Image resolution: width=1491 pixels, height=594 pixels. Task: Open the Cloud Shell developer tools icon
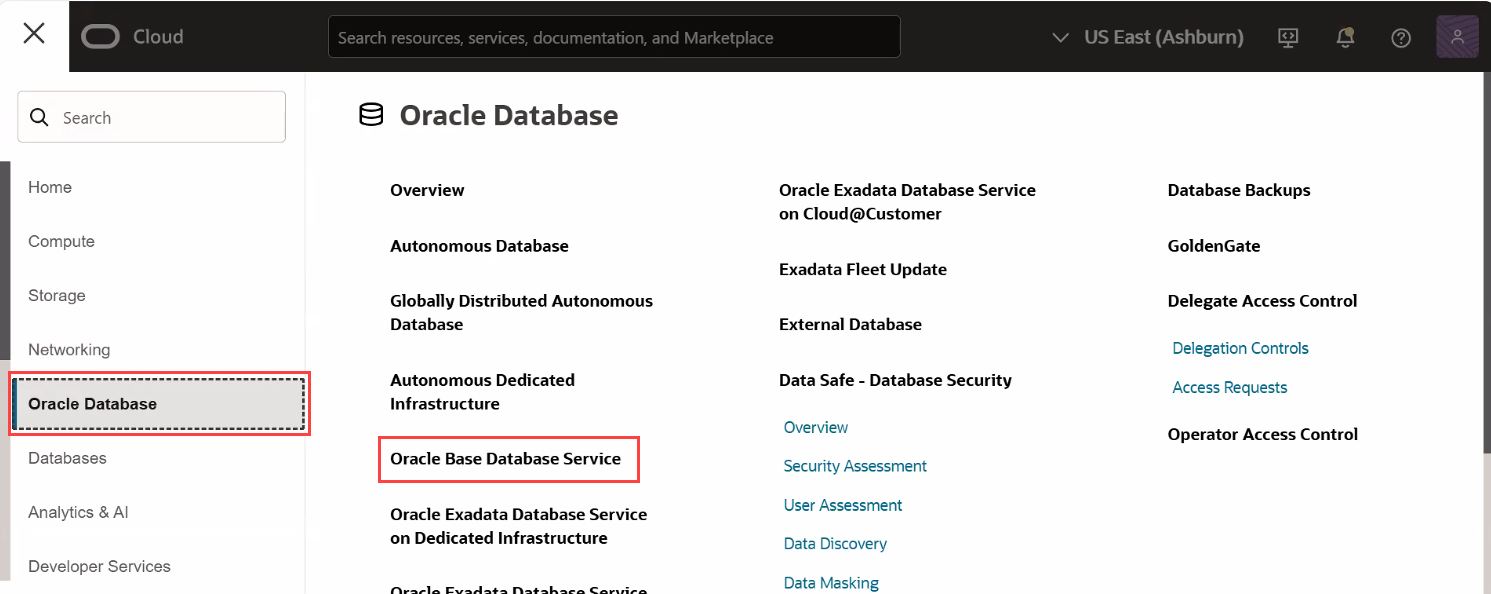tap(1288, 37)
